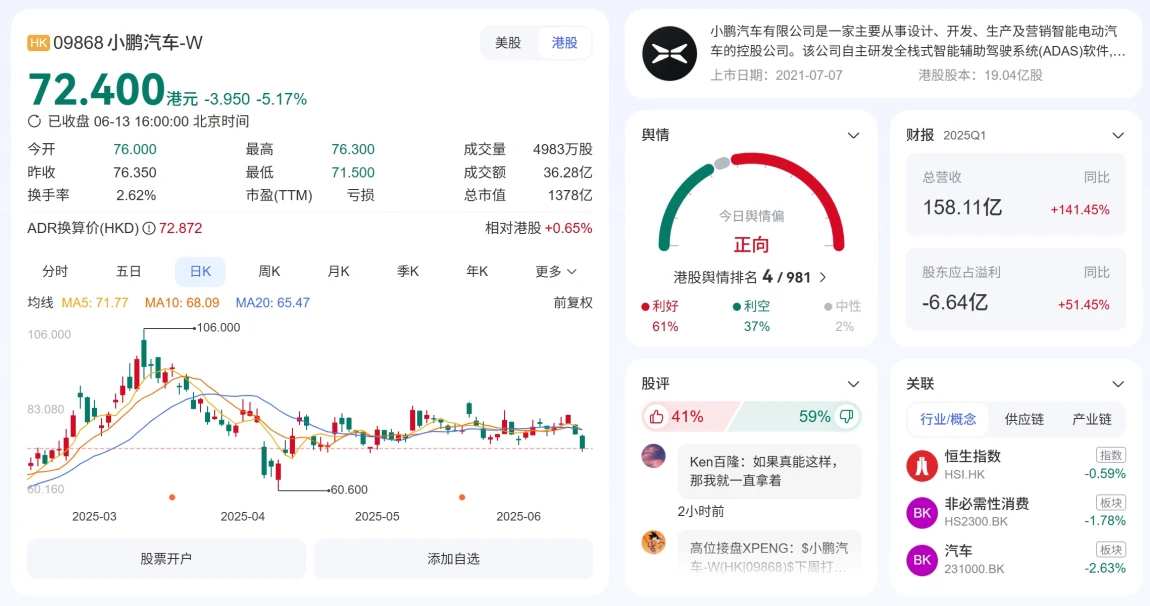Click the thumbs-up bullish vote icon
The height and width of the screenshot is (606, 1150).
(657, 416)
